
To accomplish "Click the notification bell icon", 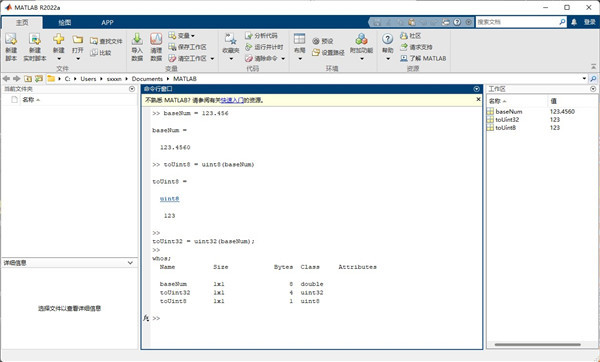I will pyautogui.click(x=574, y=22).
